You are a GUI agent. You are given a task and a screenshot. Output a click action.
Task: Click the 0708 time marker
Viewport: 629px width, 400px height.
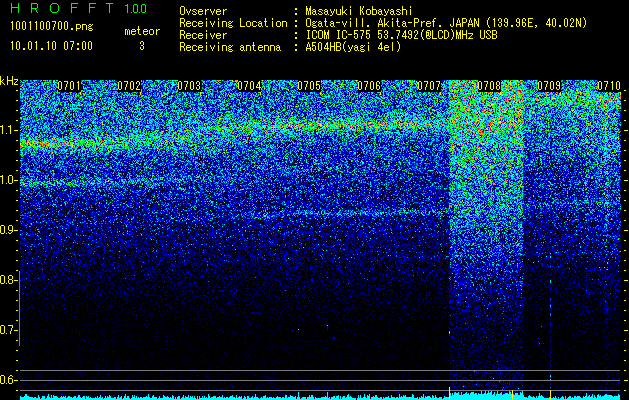(x=489, y=86)
